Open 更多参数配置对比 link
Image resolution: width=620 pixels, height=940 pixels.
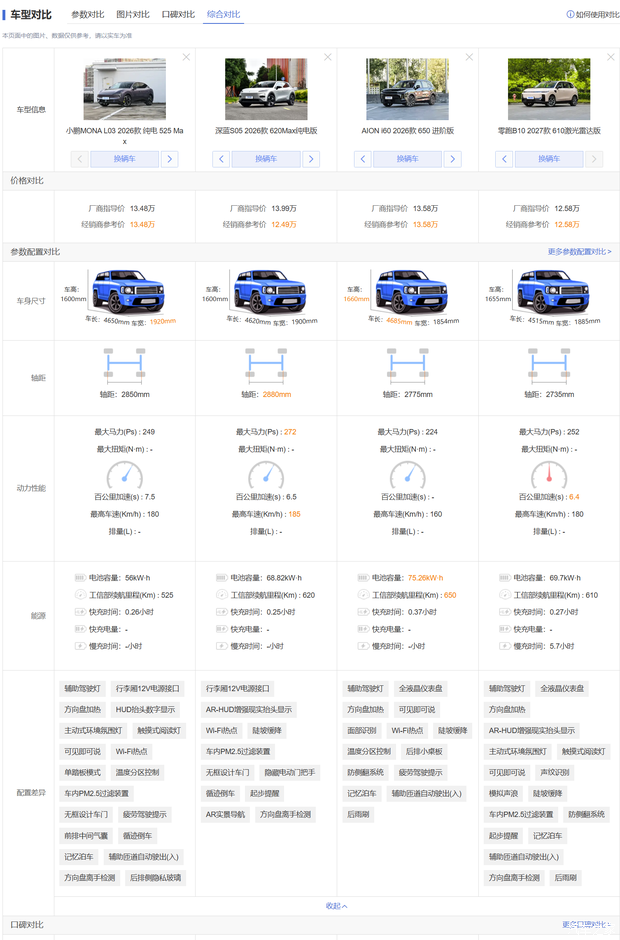click(579, 252)
